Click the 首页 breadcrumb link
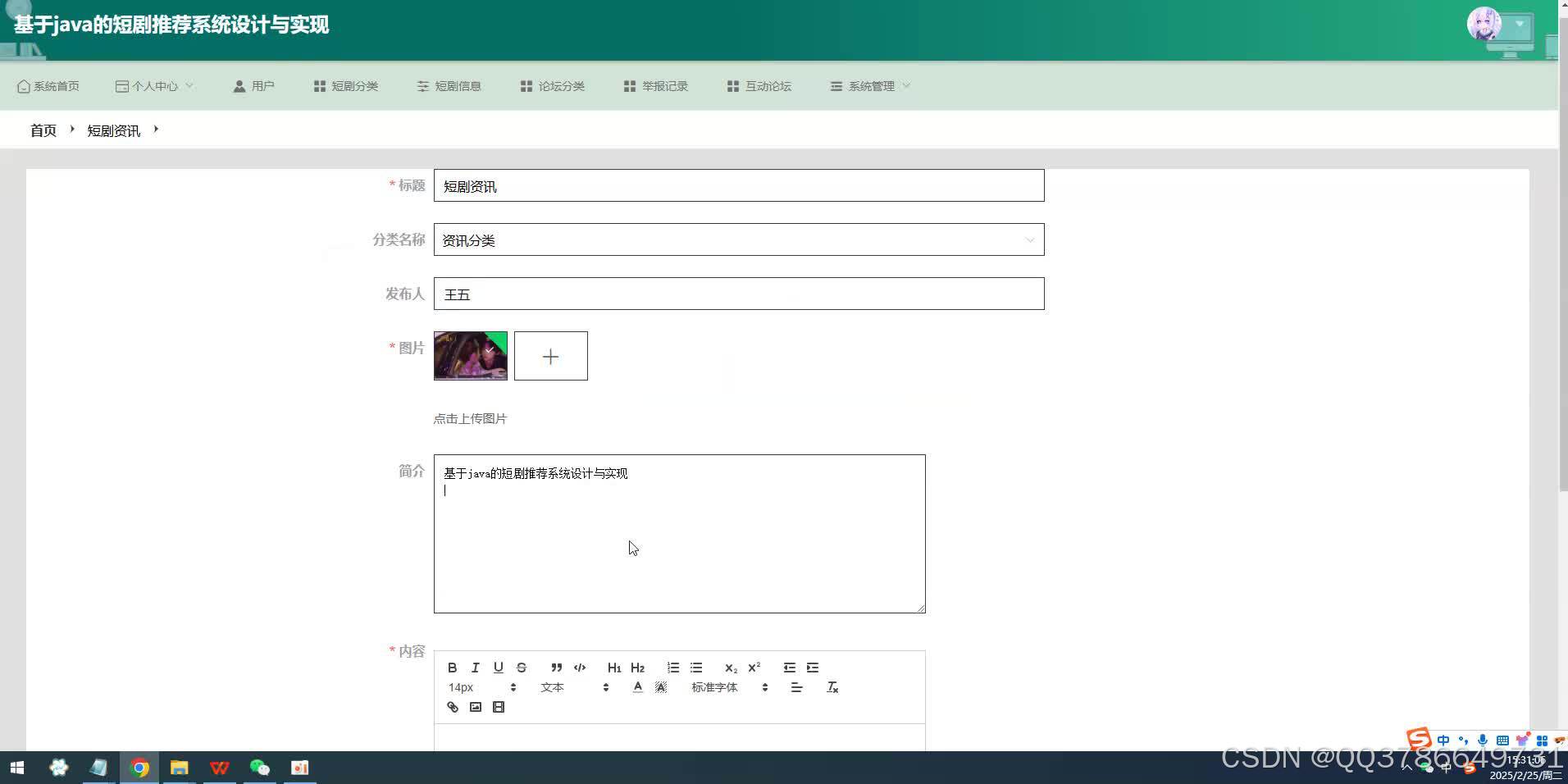 pyautogui.click(x=43, y=130)
